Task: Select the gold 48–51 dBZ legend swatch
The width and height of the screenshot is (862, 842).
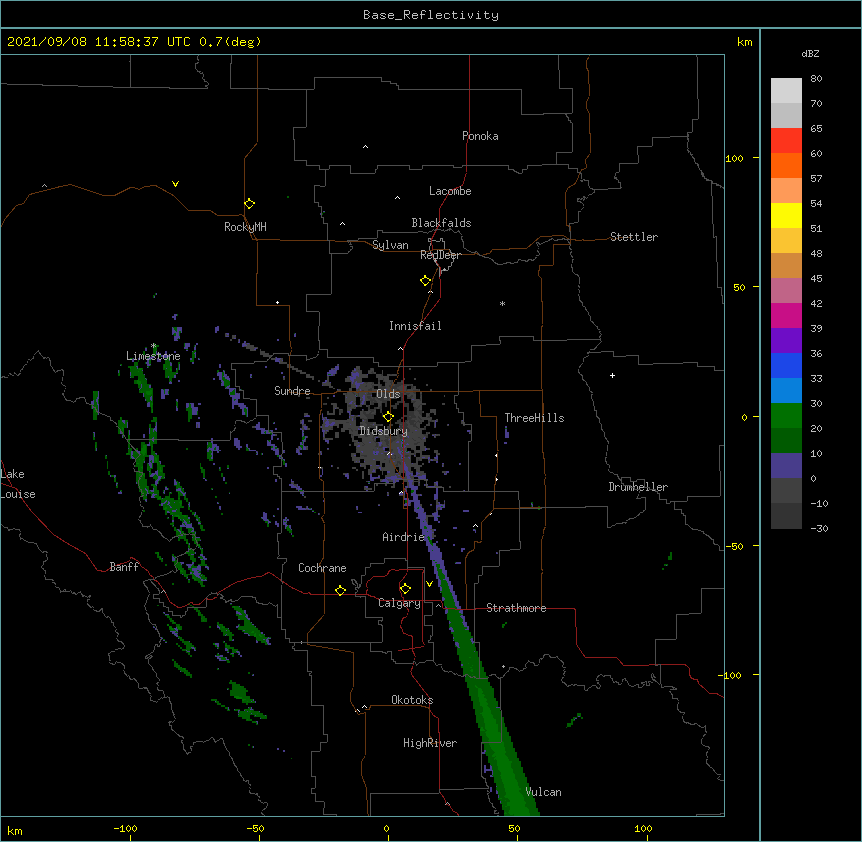Action: coord(786,240)
